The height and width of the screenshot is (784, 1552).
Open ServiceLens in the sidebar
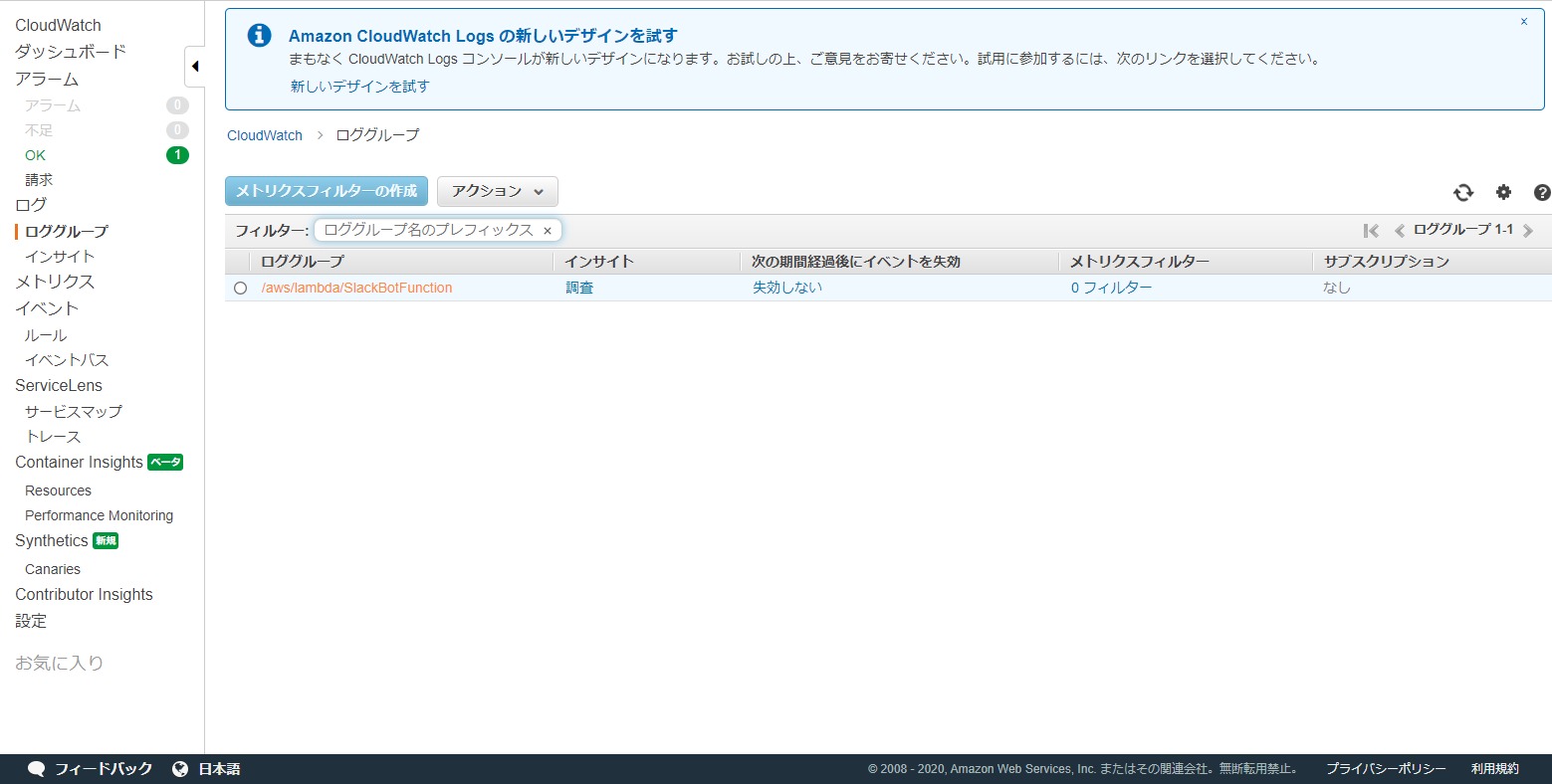coord(59,385)
